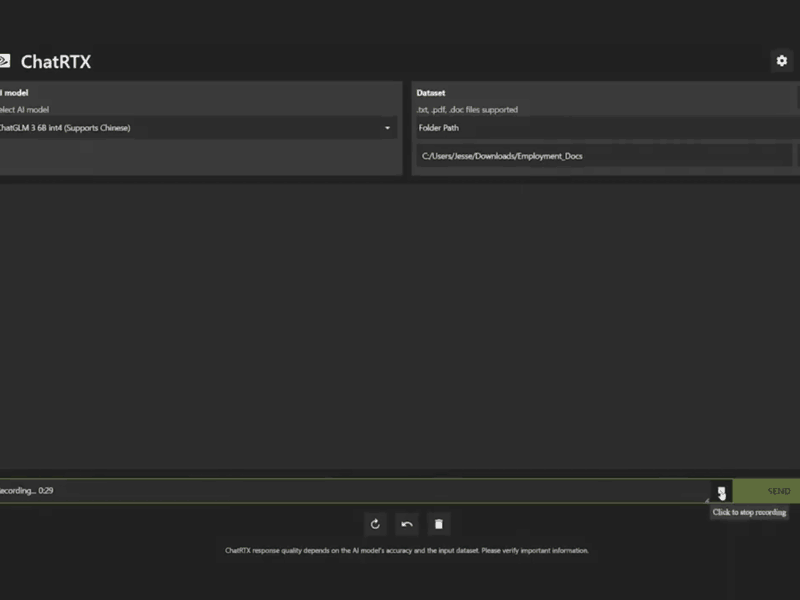Image resolution: width=800 pixels, height=600 pixels.
Task: Open ChatRTX settings gear
Action: click(x=781, y=61)
